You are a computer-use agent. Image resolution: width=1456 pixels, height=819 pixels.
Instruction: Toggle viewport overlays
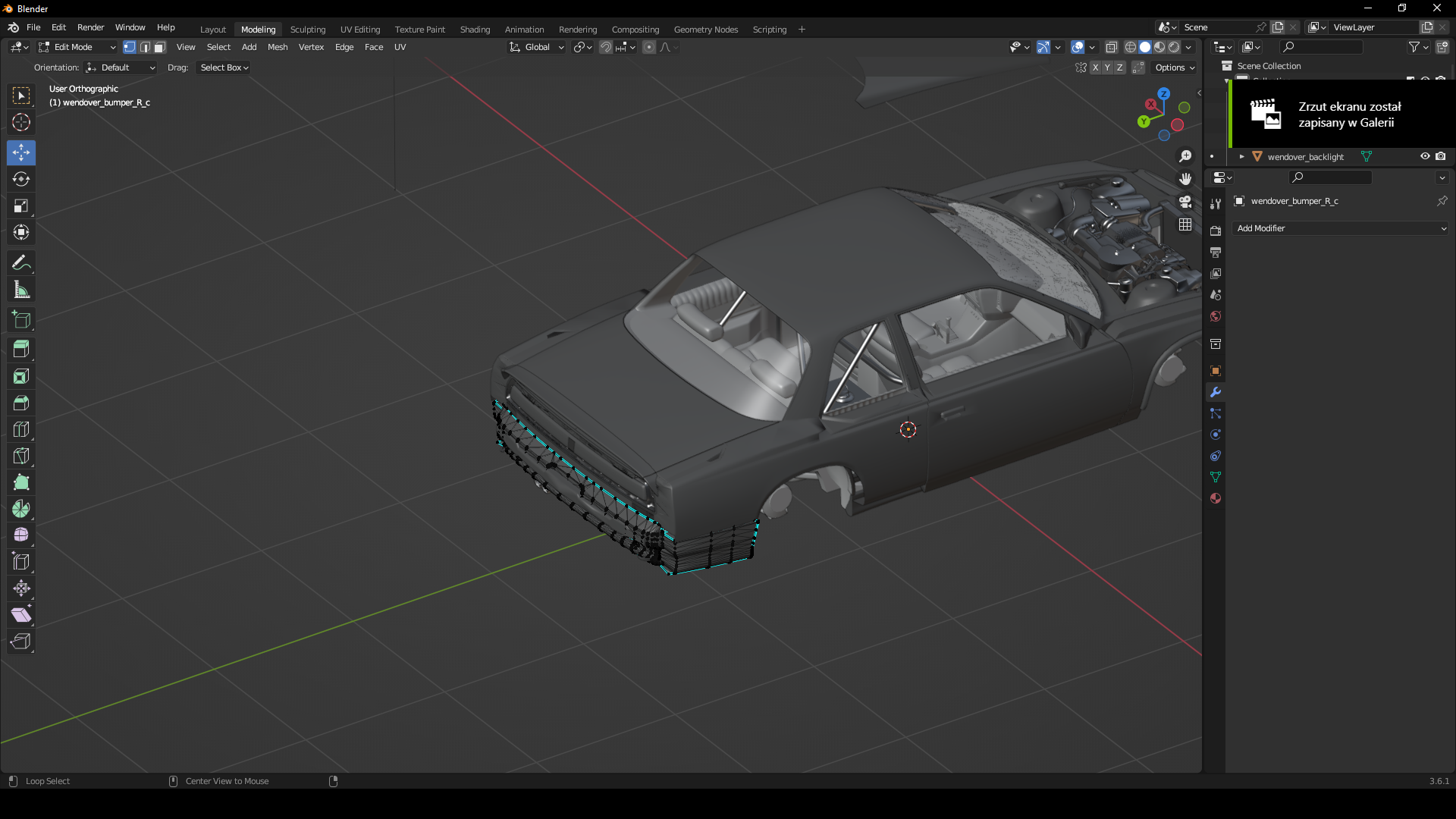1078,47
